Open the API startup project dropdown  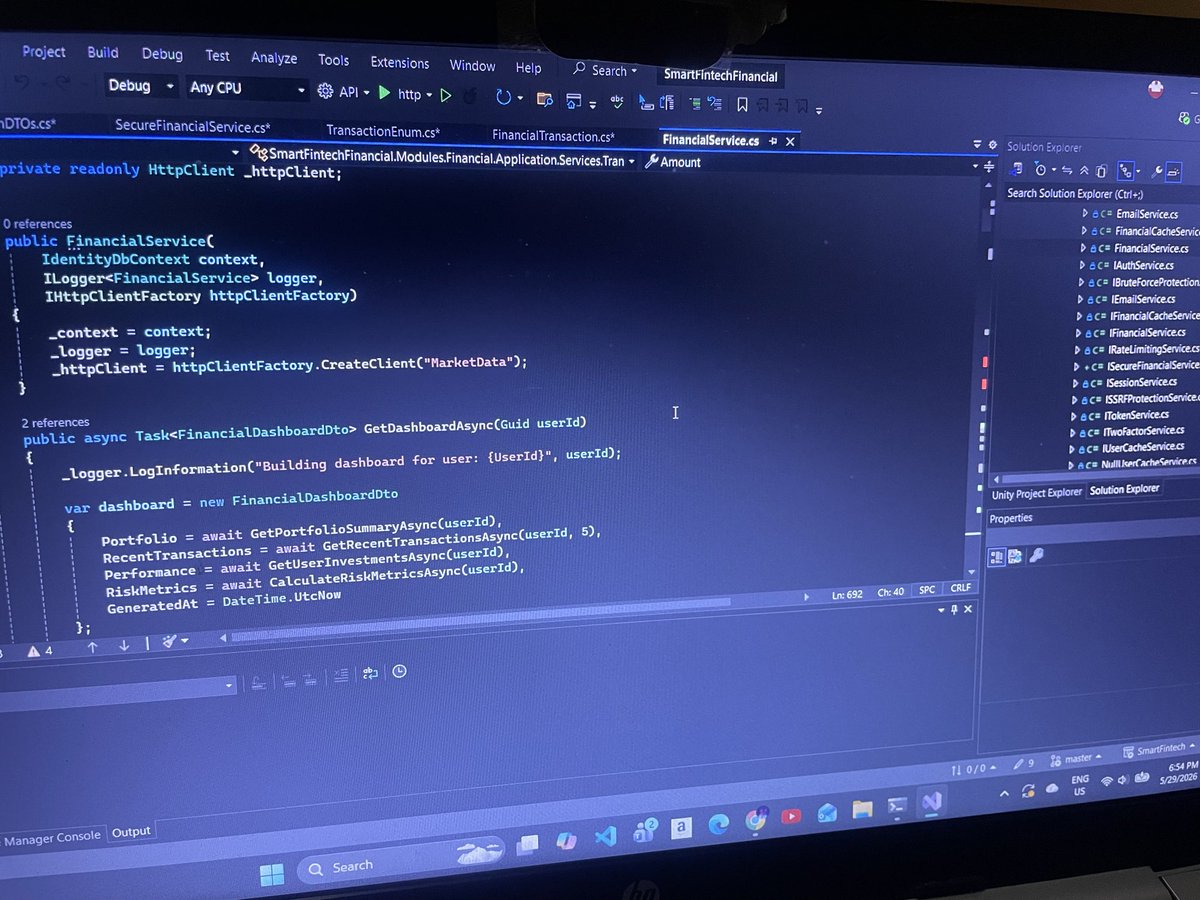click(342, 91)
